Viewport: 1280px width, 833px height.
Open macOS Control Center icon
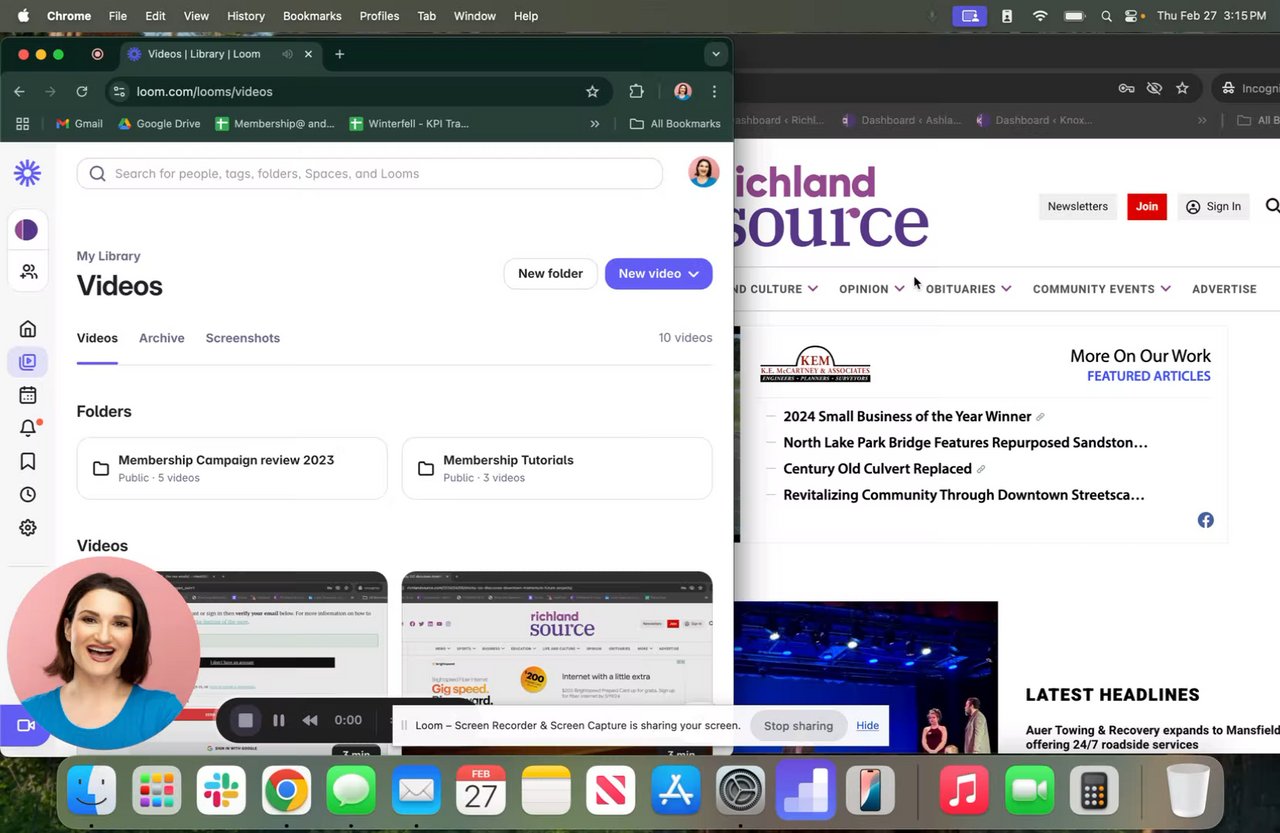pyautogui.click(x=1132, y=16)
